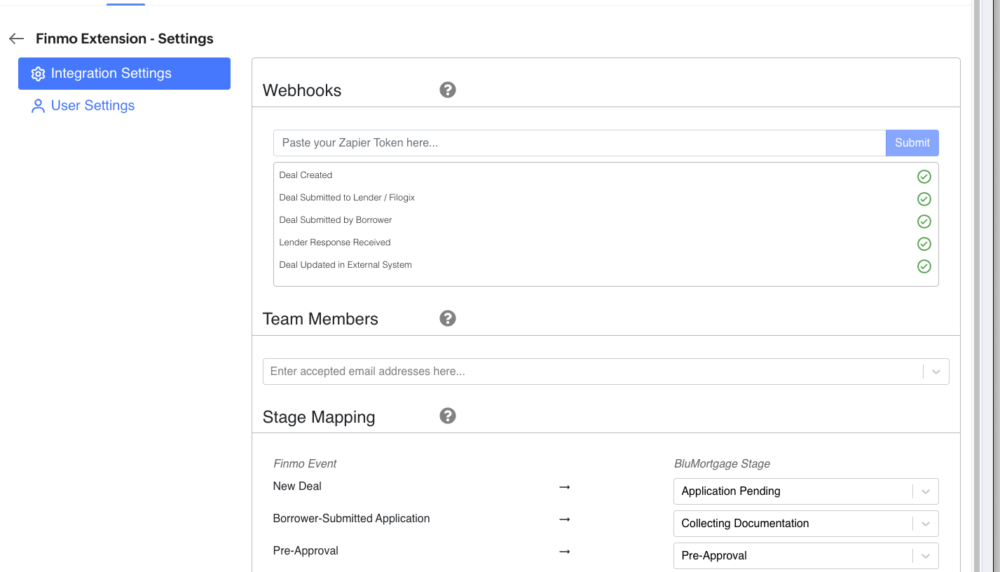Open the Collecting Documentation stage dropdown
This screenshot has height=572, width=1000.
(x=926, y=523)
